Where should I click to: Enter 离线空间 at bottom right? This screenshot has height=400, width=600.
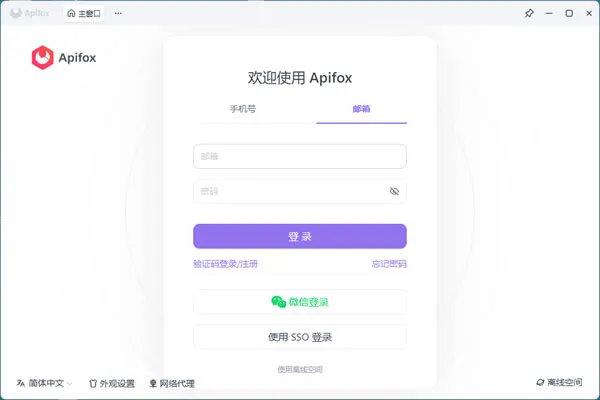tap(559, 382)
